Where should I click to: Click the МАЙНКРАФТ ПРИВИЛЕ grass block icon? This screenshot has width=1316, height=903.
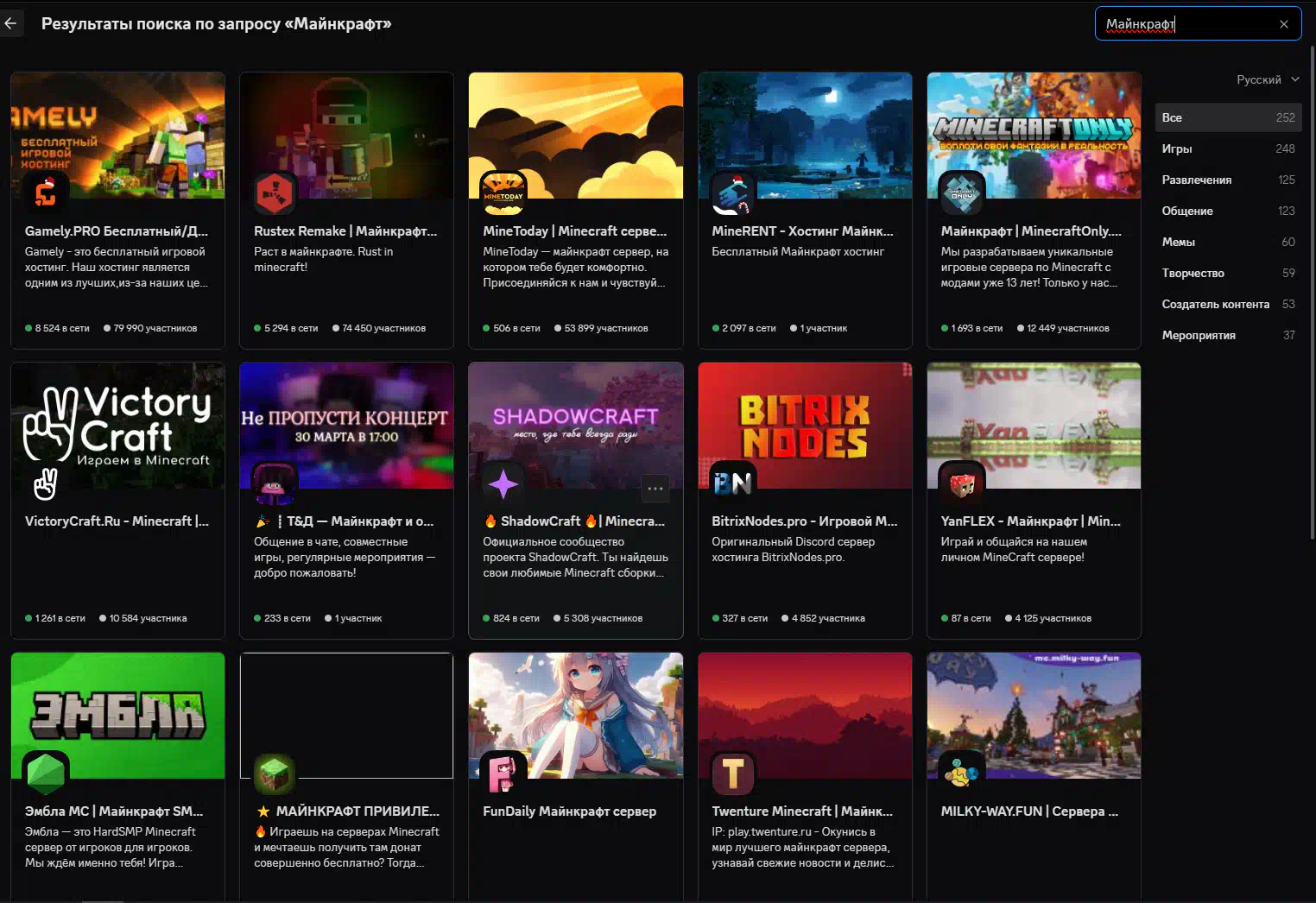coord(275,774)
